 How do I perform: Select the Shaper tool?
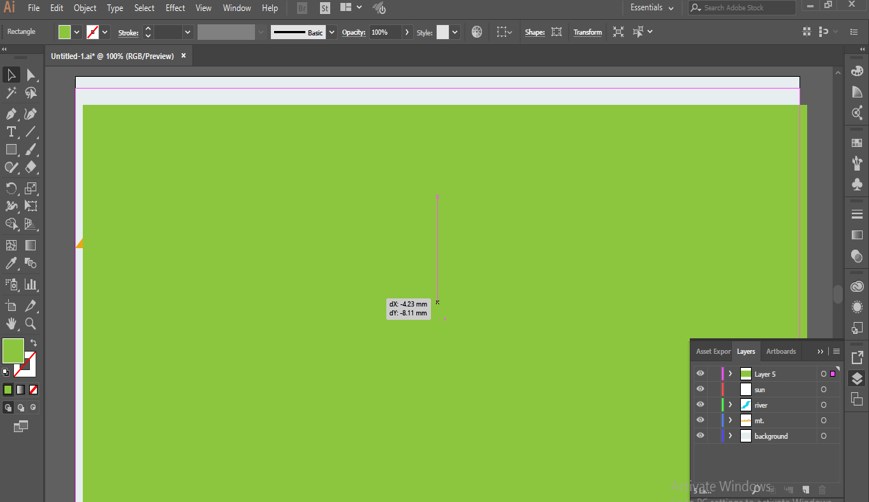coord(11,167)
